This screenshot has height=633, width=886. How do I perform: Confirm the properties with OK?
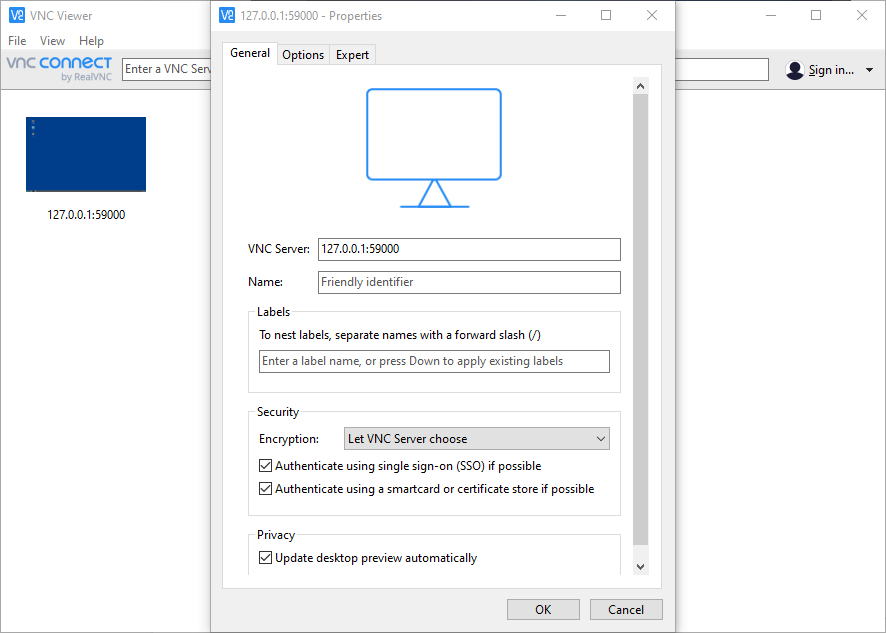tap(543, 609)
